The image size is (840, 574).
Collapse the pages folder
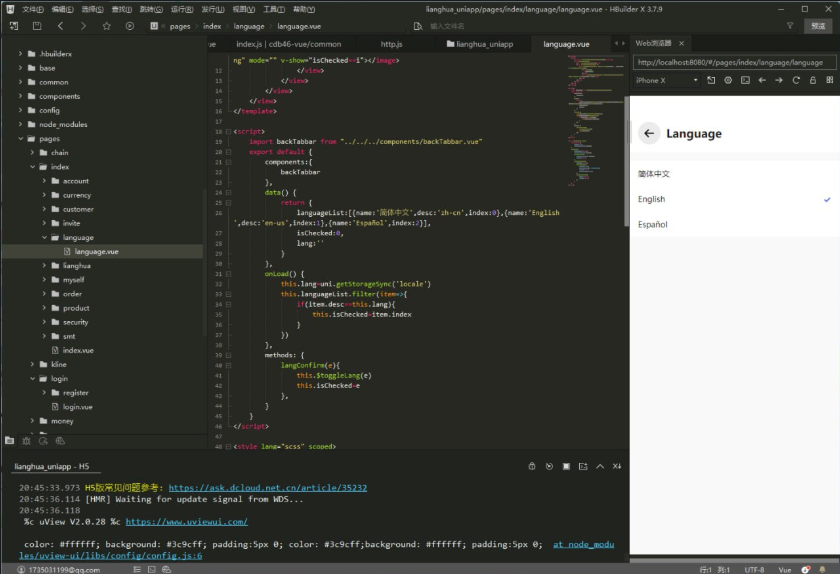[x=20, y=138]
